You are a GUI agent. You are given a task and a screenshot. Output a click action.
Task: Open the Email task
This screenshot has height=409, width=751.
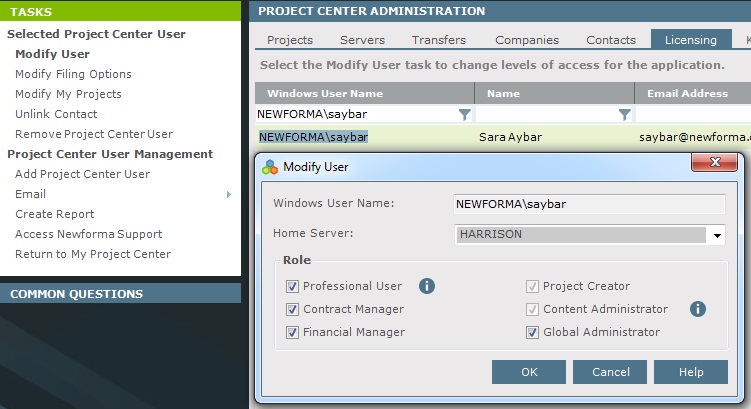point(31,194)
